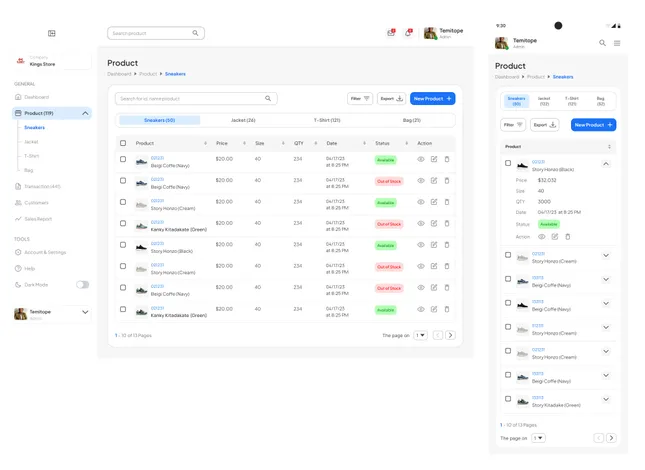Tick the checkbox for Story Honzo (Black) in the mobile list

pos(508,163)
